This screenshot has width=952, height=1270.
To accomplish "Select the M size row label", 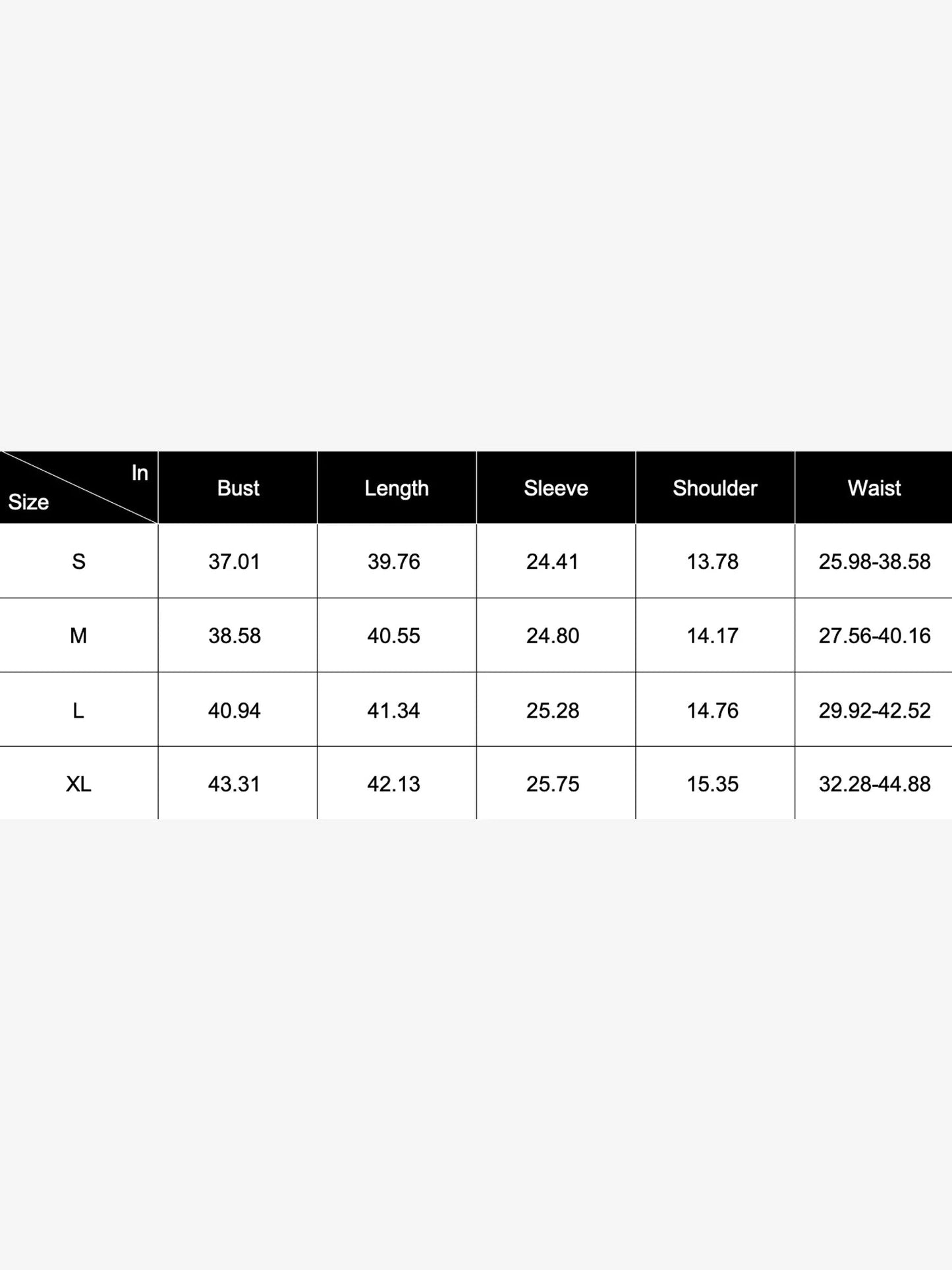I will pyautogui.click(x=78, y=636).
